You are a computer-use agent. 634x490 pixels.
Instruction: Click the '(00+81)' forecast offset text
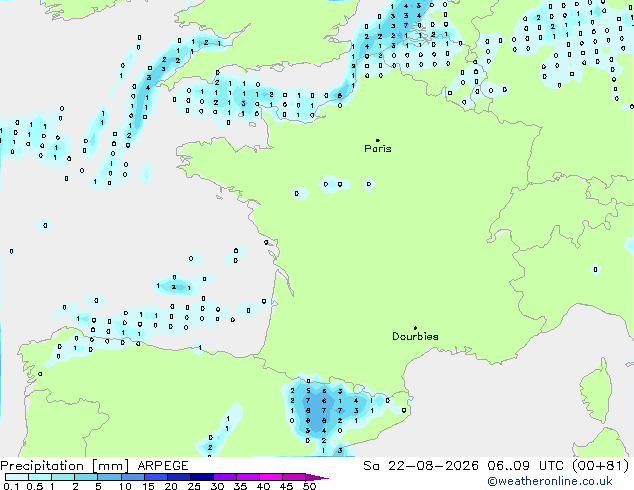pos(601,466)
